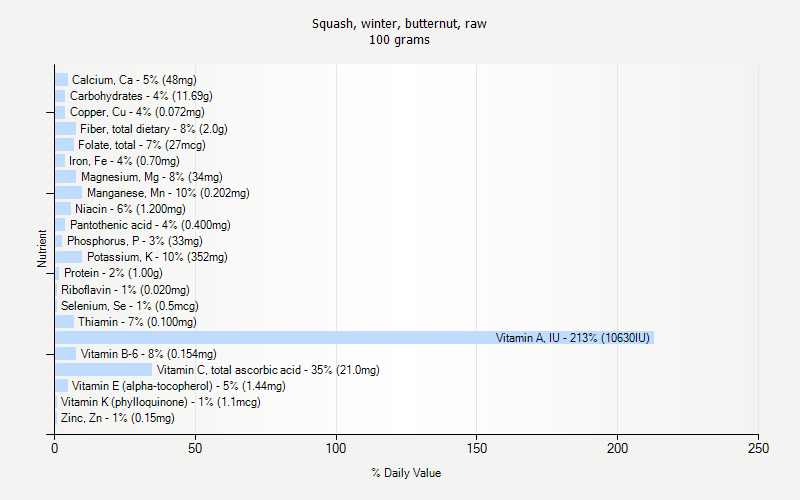Click the '% Daily Value' axis title
Image resolution: width=800 pixels, height=500 pixels.
406,473
